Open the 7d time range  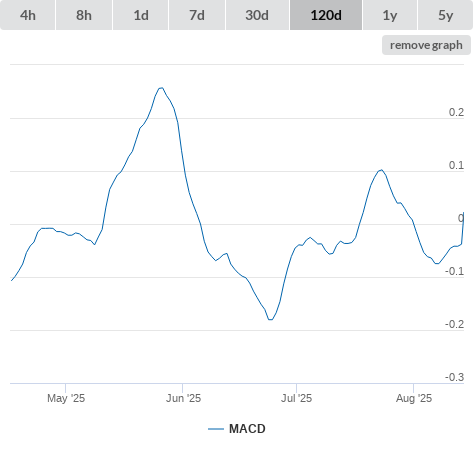[197, 15]
